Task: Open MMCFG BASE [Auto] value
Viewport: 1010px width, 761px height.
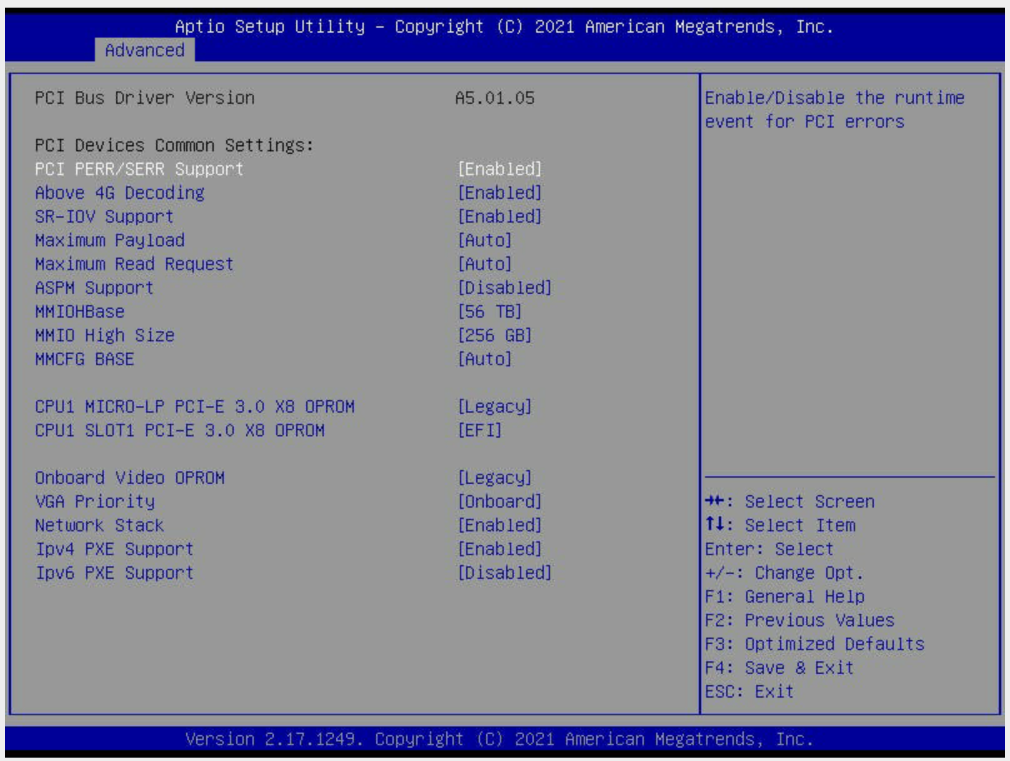Action: pos(484,359)
